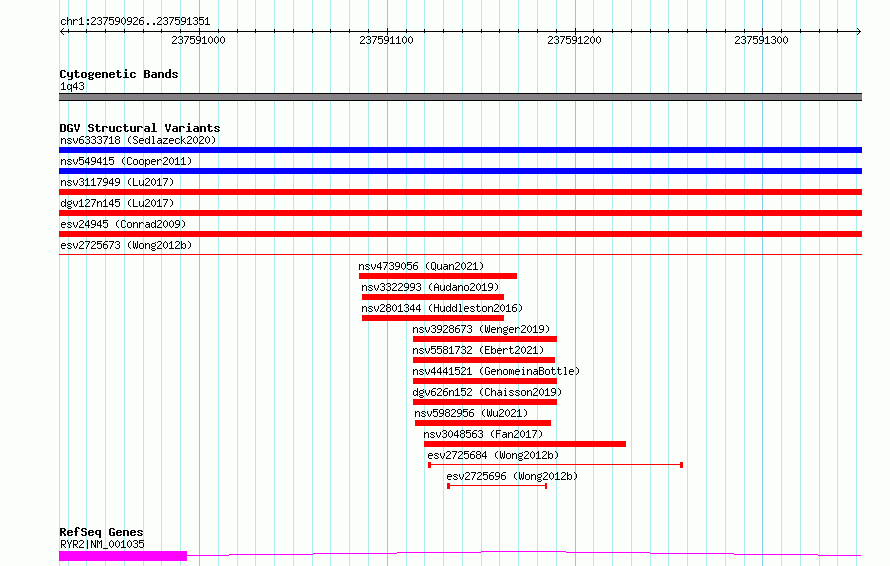The image size is (890, 566).
Task: Click the red nsv3322993 variant bar
Action: [x=433, y=297]
